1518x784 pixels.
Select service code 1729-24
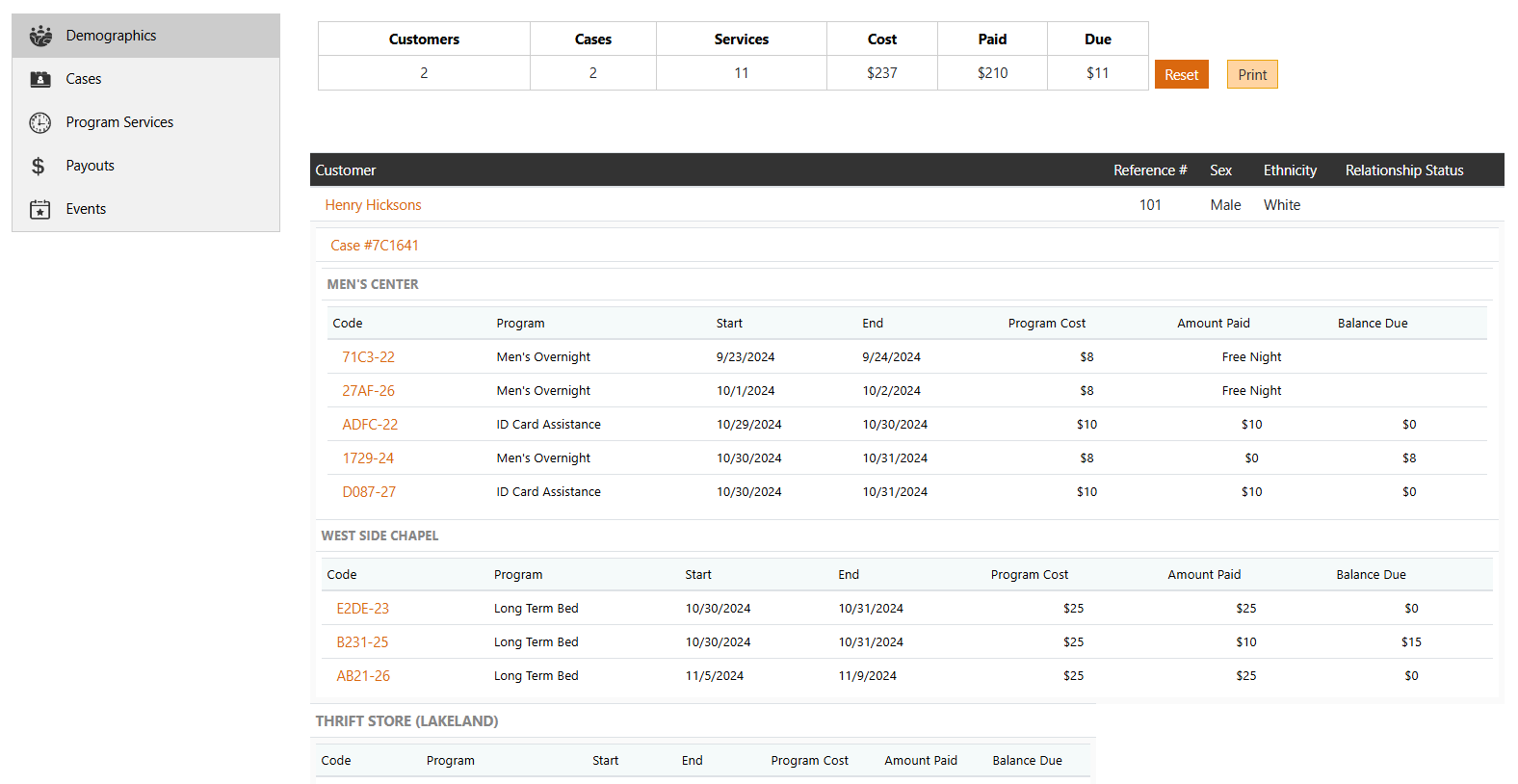click(368, 458)
